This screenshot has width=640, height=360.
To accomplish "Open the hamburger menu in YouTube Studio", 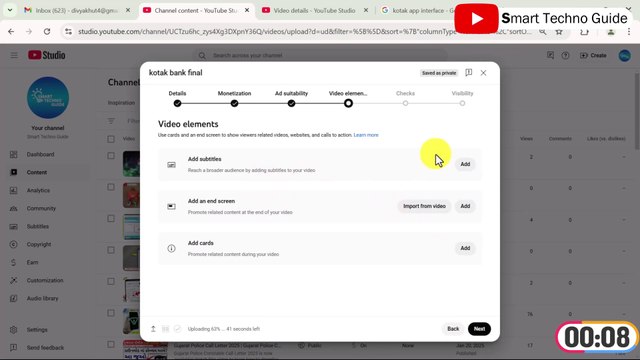I will pyautogui.click(x=14, y=55).
